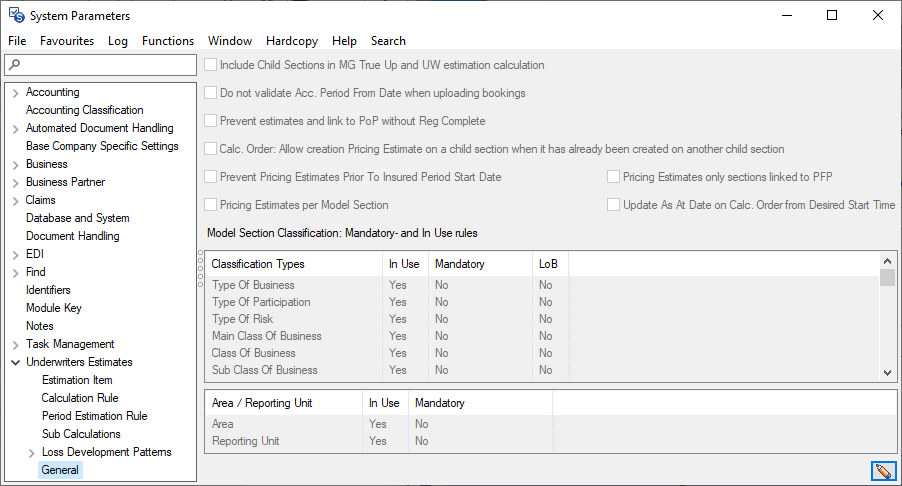Open the Favourites menu

pyautogui.click(x=67, y=41)
